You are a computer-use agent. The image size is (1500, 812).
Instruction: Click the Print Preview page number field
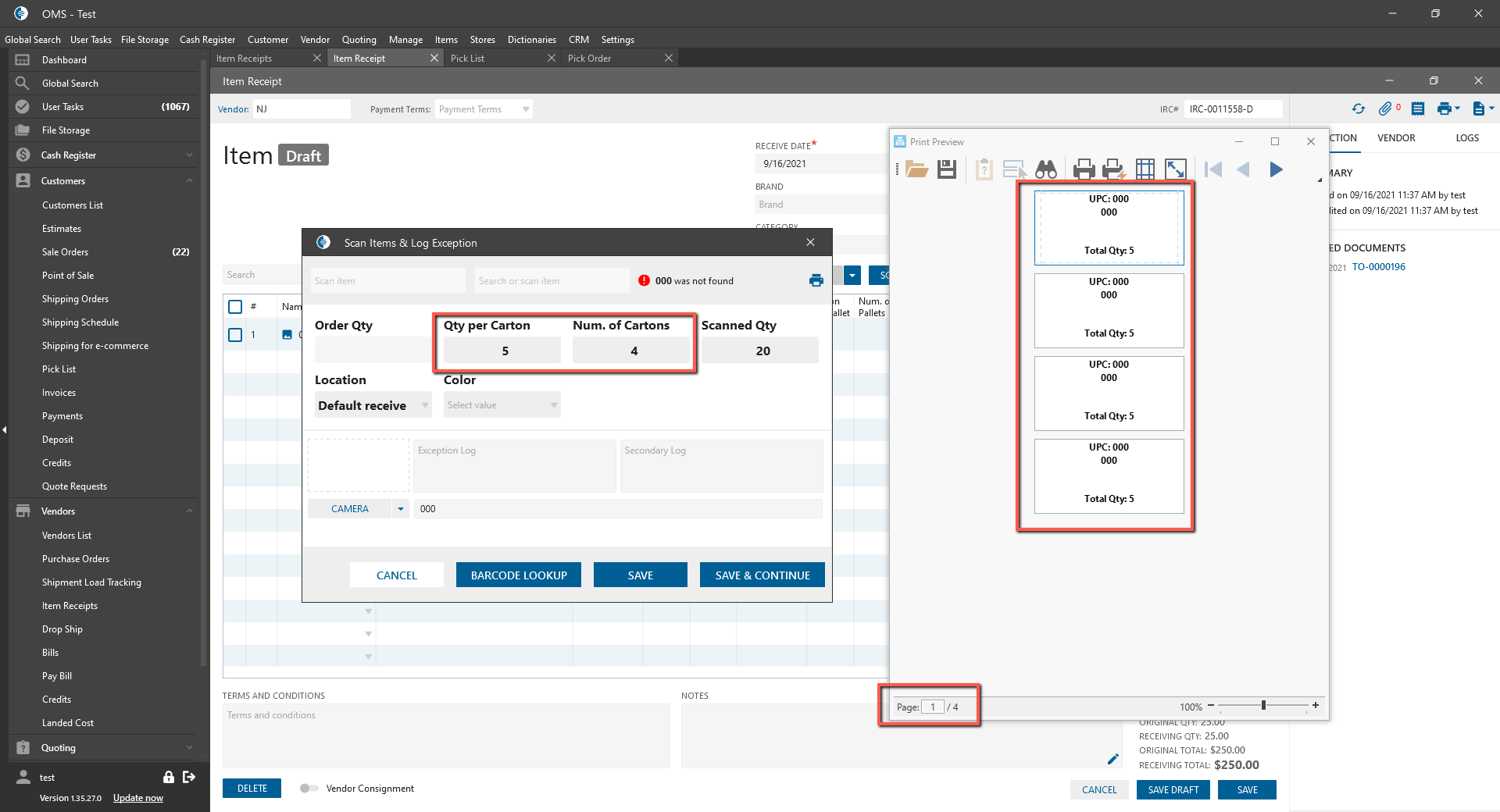click(x=933, y=707)
